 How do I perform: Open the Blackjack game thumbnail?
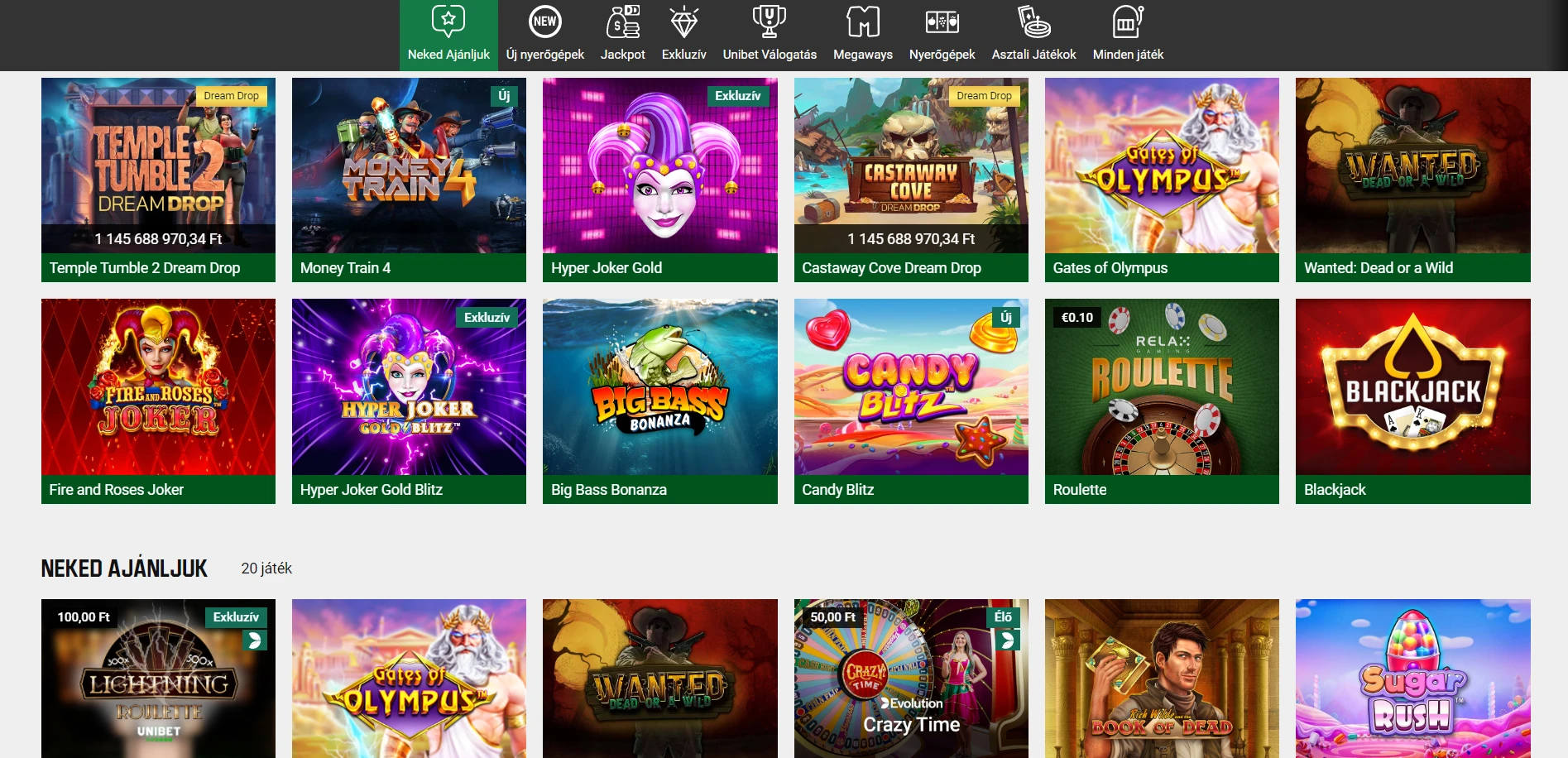tap(1412, 386)
